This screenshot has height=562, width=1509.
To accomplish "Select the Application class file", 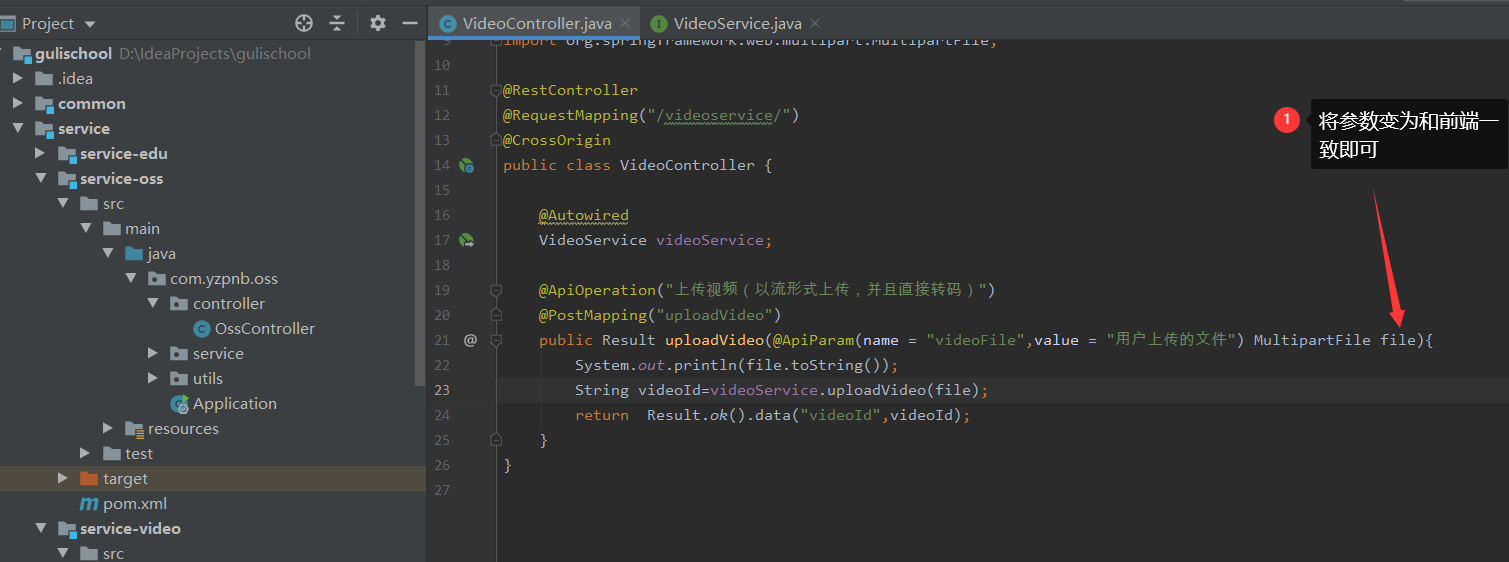I will pos(235,403).
